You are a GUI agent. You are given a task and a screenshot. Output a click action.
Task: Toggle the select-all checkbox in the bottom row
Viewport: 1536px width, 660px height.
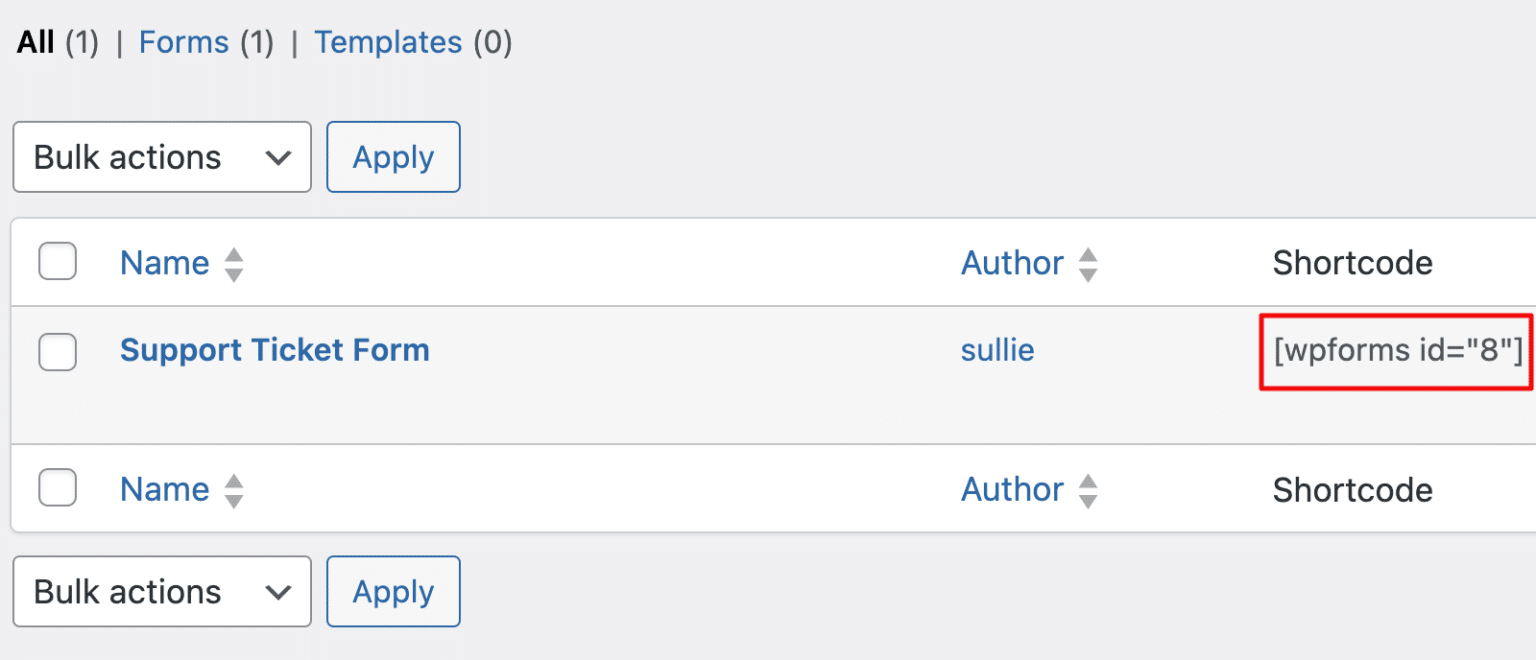coord(57,488)
